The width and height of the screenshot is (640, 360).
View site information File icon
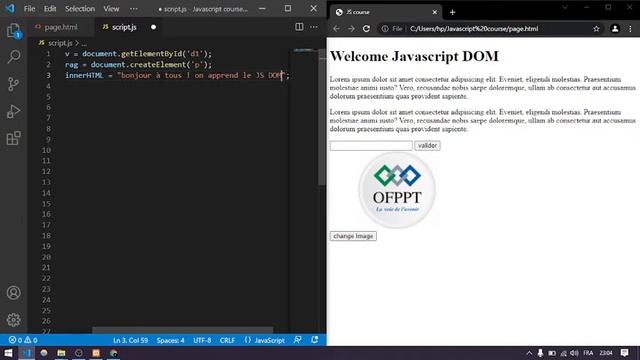(x=392, y=29)
